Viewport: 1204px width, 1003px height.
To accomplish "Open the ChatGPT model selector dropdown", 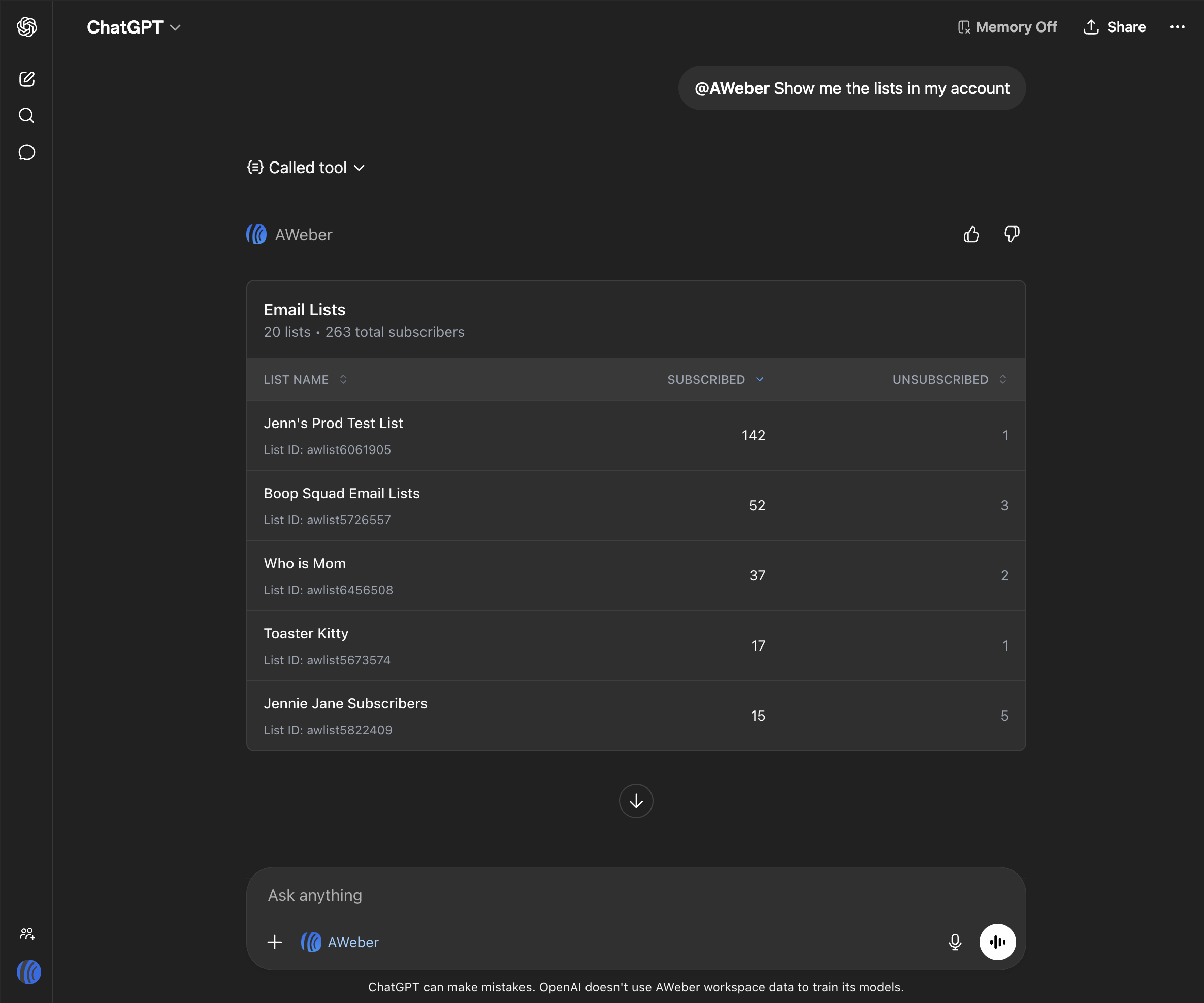I will pyautogui.click(x=134, y=27).
